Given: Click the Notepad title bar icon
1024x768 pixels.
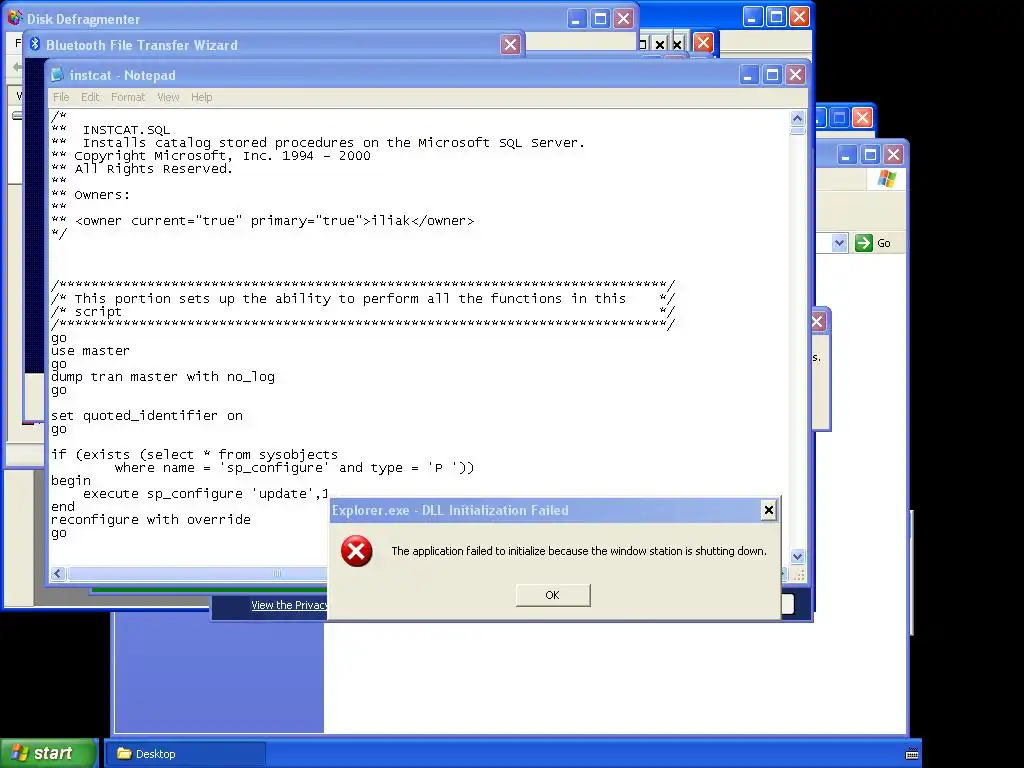Looking at the screenshot, I should click(x=57, y=75).
